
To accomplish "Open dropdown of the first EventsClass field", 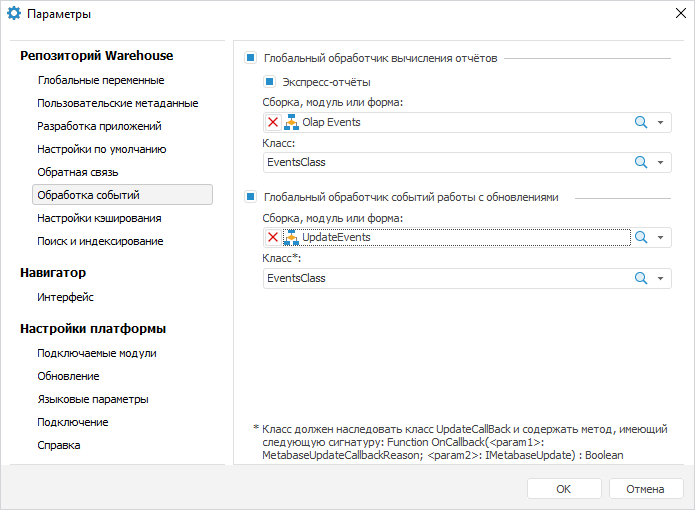I will pyautogui.click(x=661, y=162).
